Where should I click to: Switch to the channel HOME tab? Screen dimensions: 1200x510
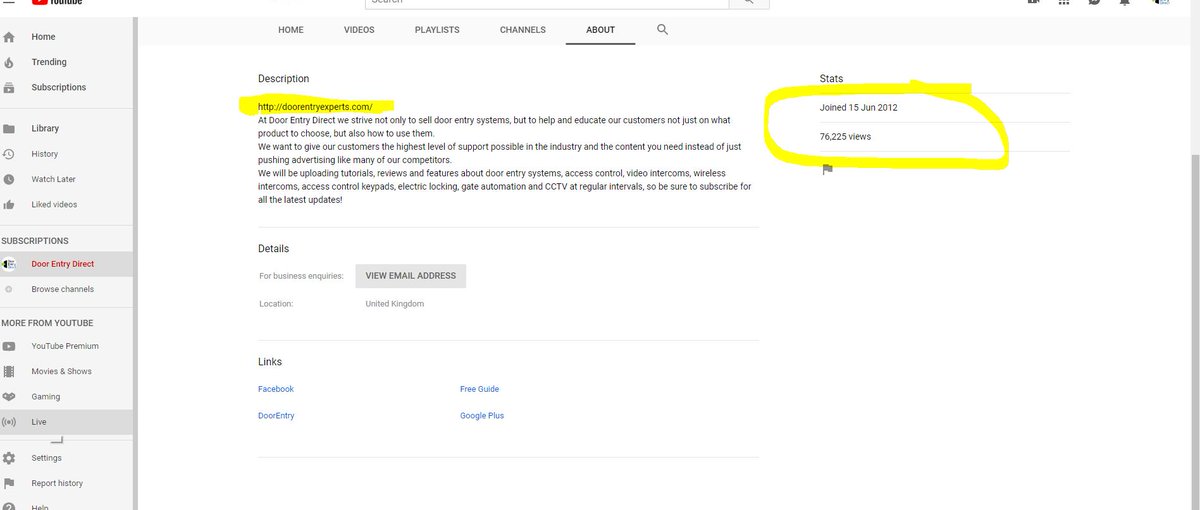[x=291, y=30]
